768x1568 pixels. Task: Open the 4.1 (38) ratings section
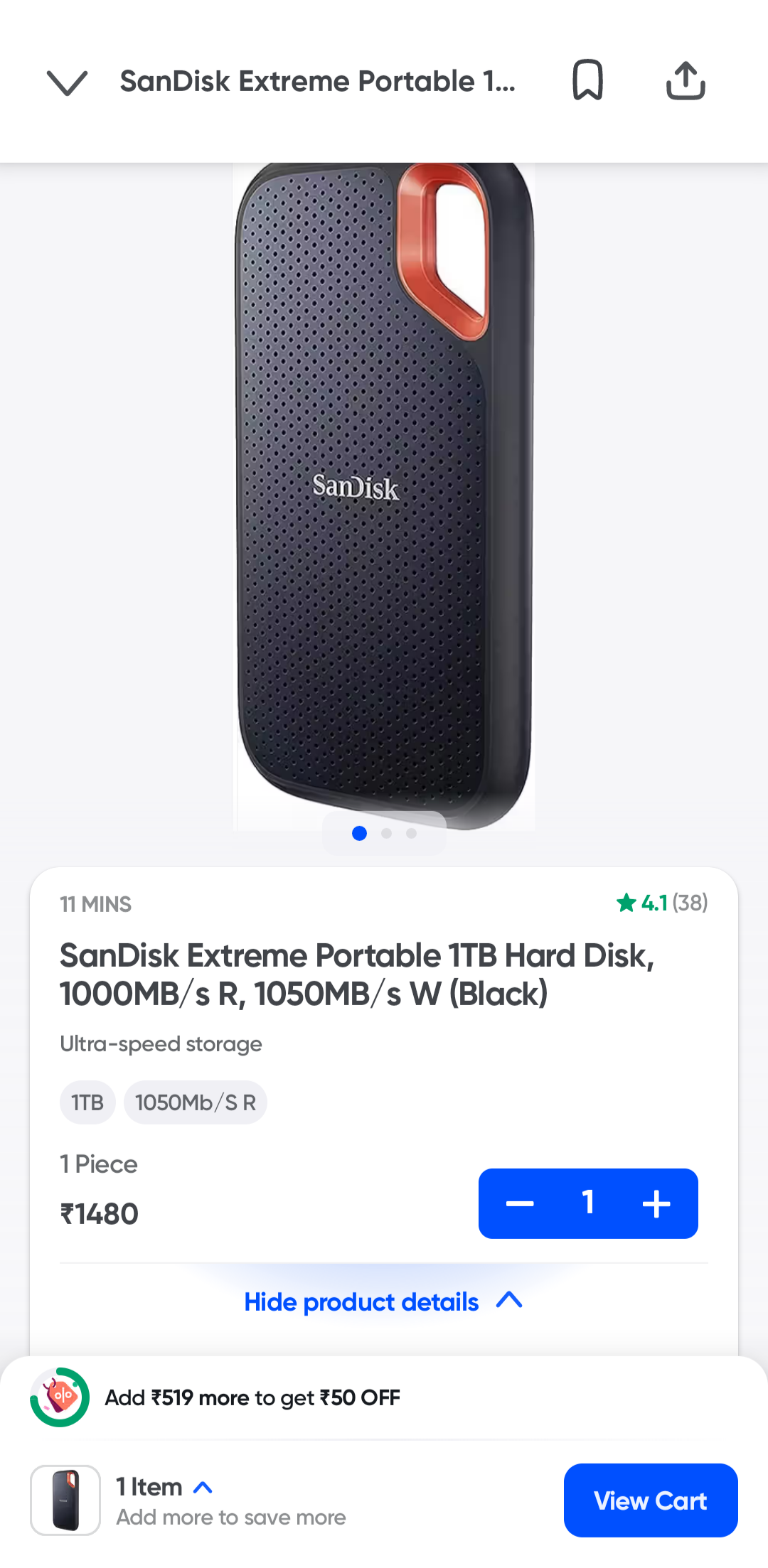[663, 903]
